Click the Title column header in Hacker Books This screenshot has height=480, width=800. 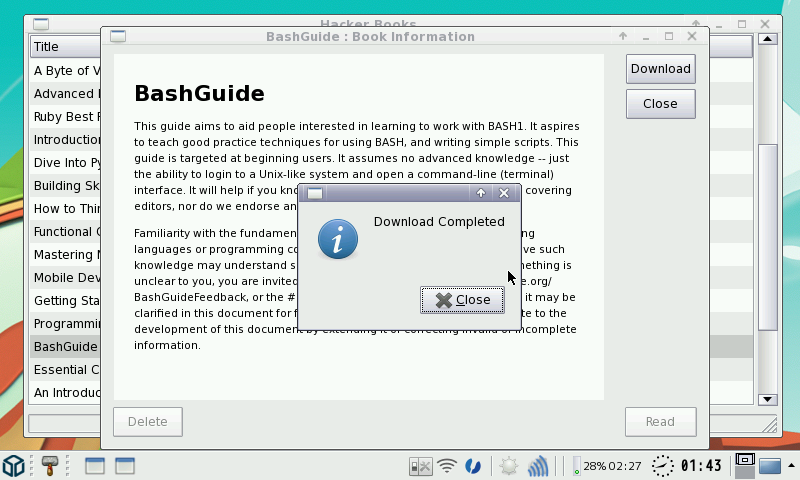click(65, 47)
